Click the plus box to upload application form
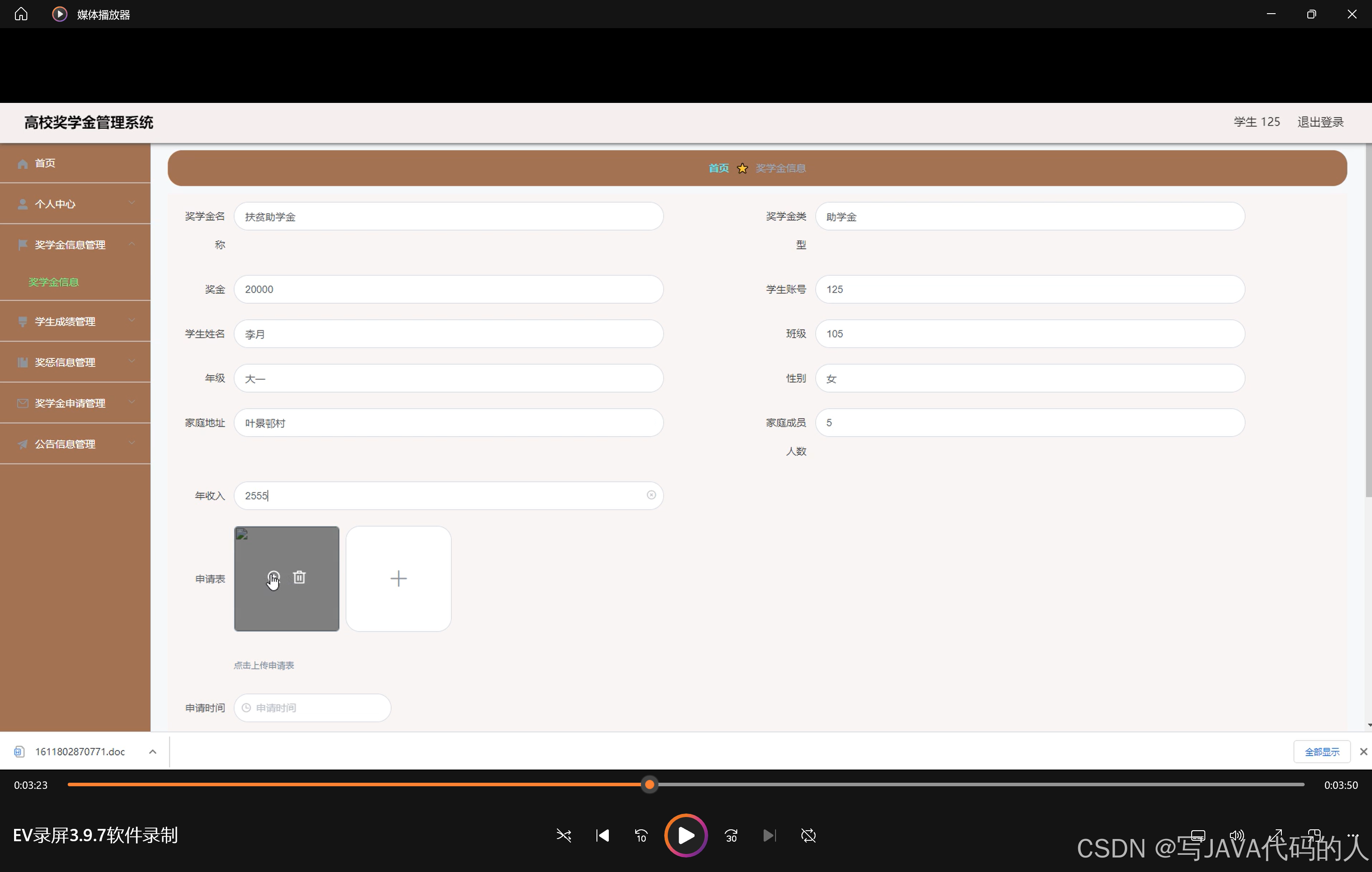Viewport: 1372px width, 872px height. coord(398,579)
